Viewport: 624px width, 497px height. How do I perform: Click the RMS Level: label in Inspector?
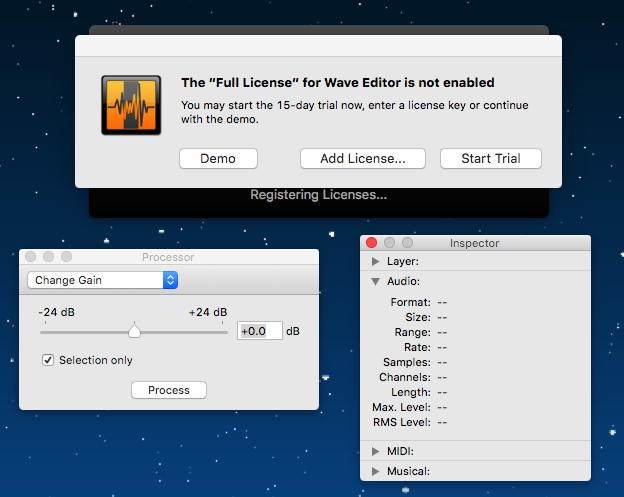(402, 422)
